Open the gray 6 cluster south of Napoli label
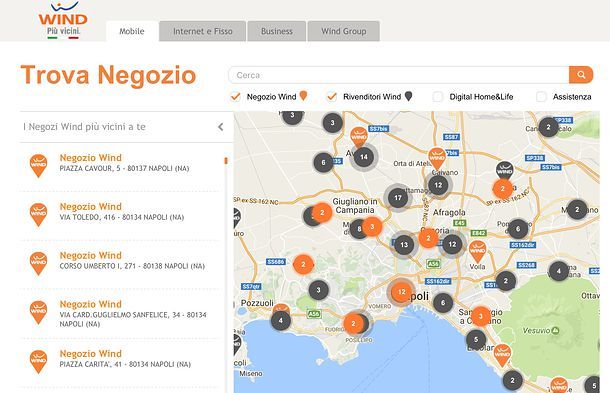This screenshot has height=393, width=610. point(443,303)
